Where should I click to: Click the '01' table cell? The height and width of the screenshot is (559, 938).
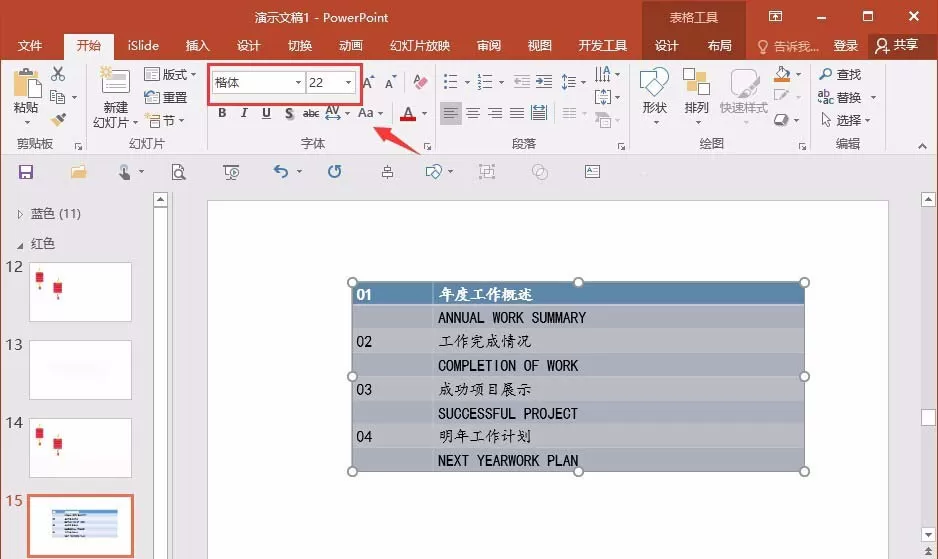click(x=392, y=294)
